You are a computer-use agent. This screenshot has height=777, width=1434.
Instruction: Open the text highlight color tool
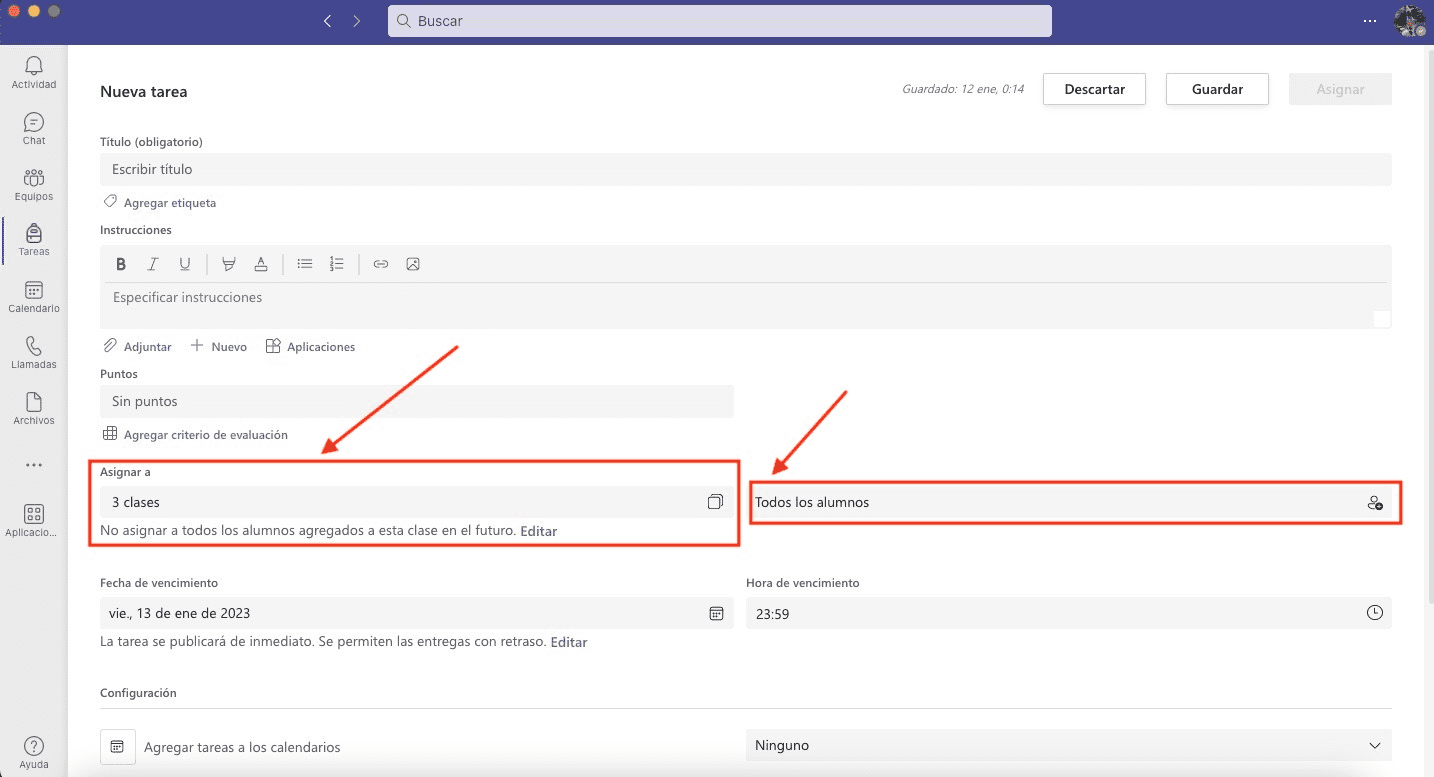tap(229, 264)
